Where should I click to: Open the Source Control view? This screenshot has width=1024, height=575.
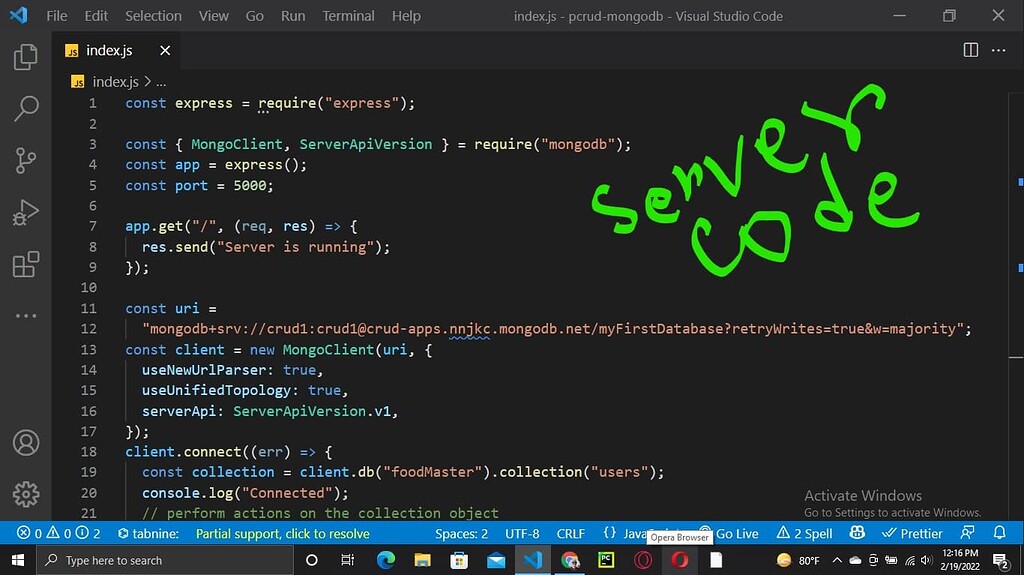click(26, 160)
